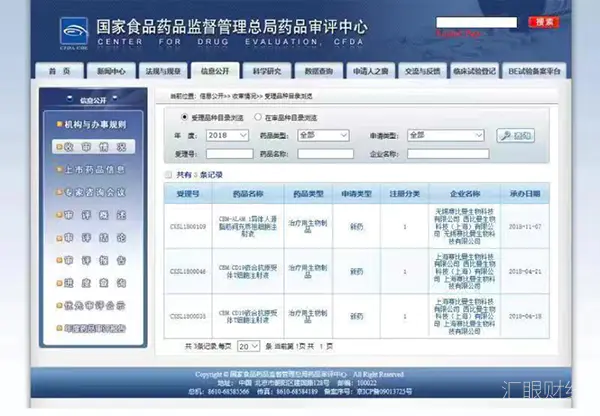Click the company name in the 2018-11-07 row

465,227
